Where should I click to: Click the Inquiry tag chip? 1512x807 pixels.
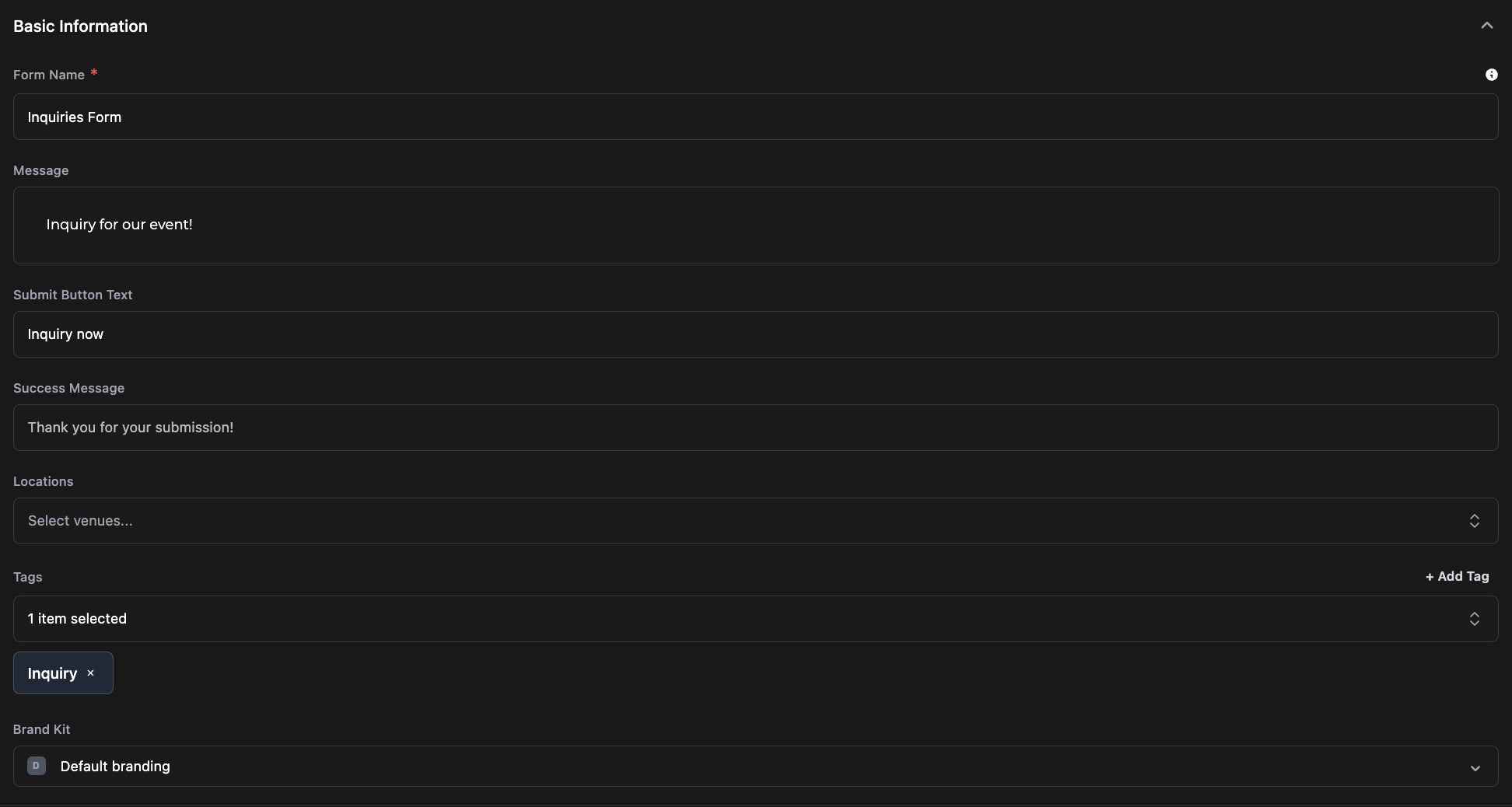pyautogui.click(x=52, y=673)
